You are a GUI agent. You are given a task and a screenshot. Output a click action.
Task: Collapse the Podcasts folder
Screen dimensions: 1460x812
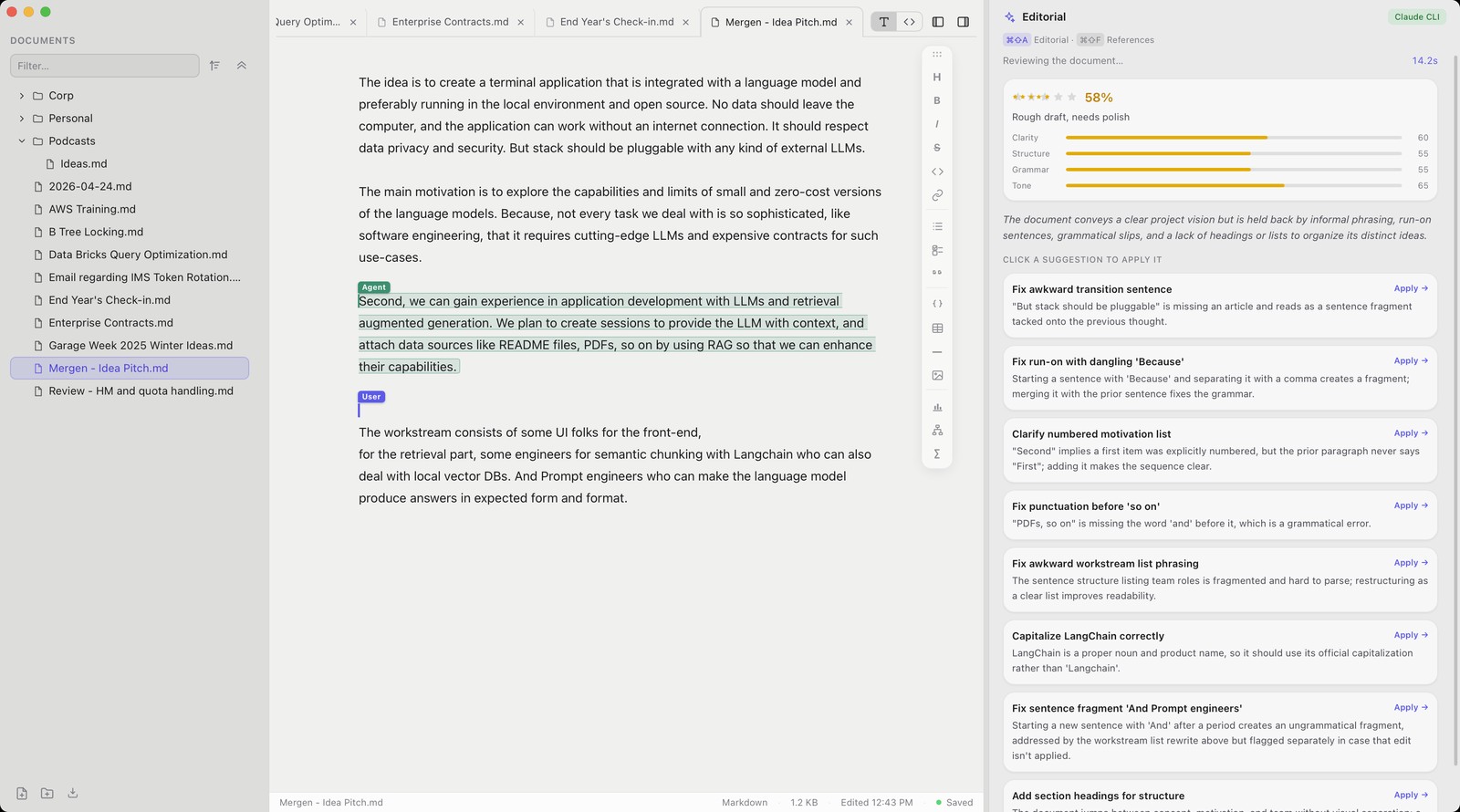tap(22, 141)
